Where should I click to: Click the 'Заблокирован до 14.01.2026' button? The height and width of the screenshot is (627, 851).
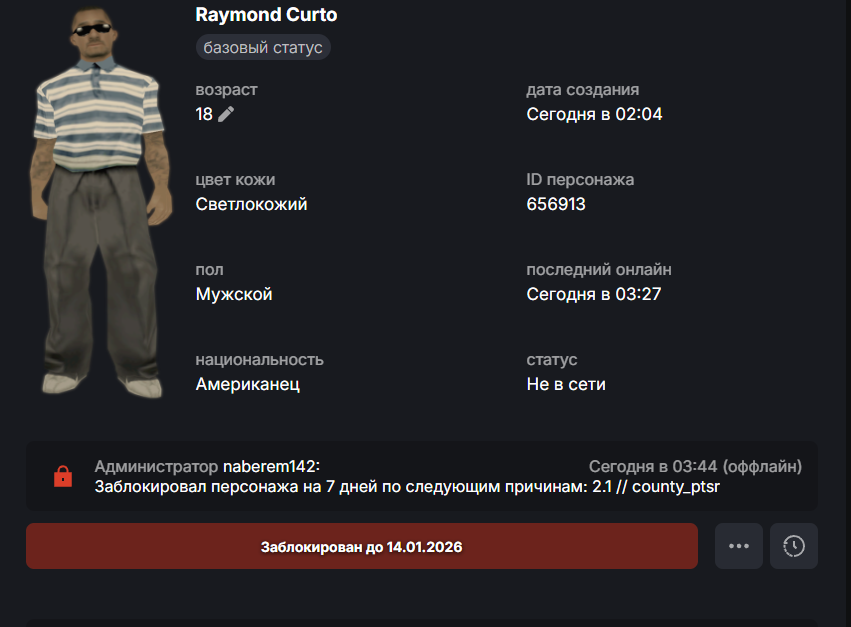362,546
